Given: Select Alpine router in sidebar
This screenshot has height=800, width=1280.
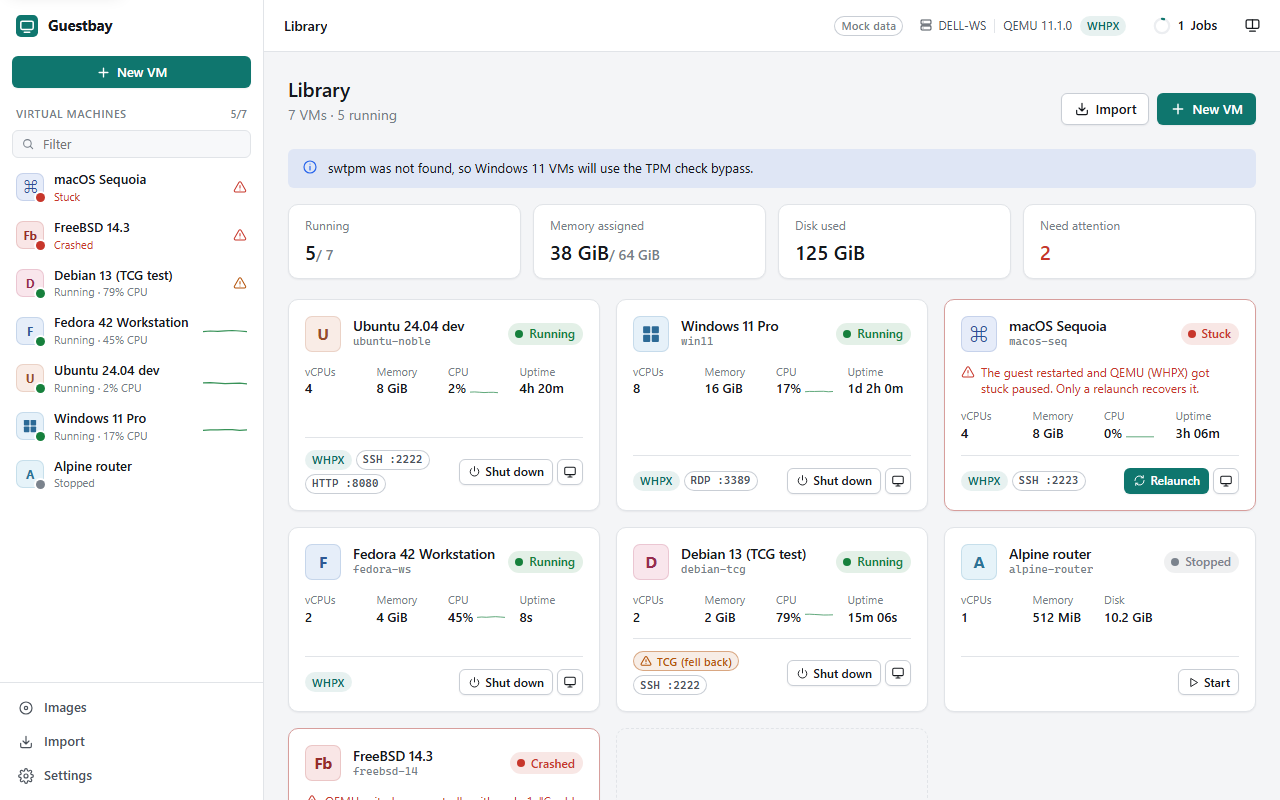Looking at the screenshot, I should [x=131, y=474].
